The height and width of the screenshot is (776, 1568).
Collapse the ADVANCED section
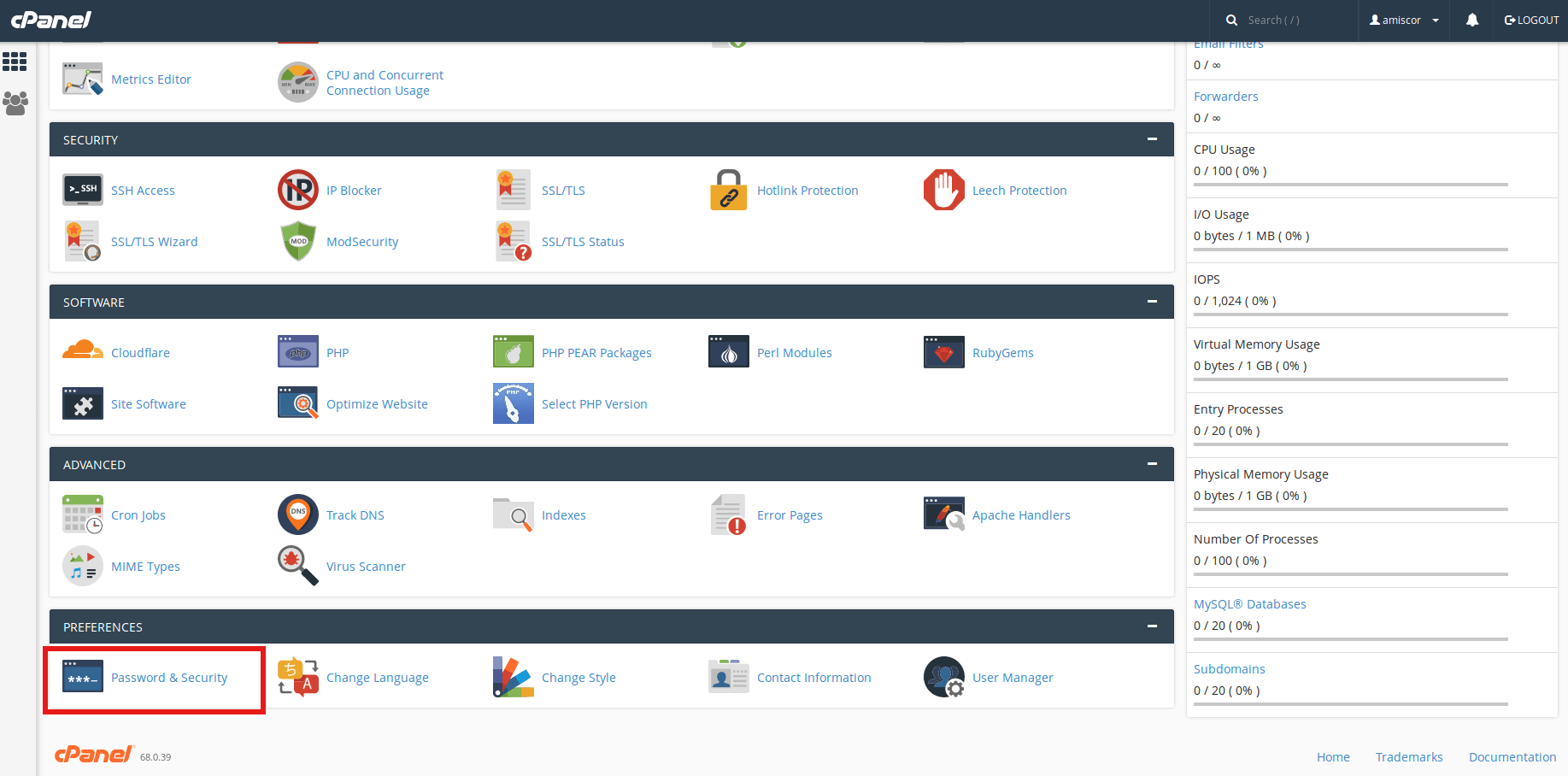coord(1152,464)
